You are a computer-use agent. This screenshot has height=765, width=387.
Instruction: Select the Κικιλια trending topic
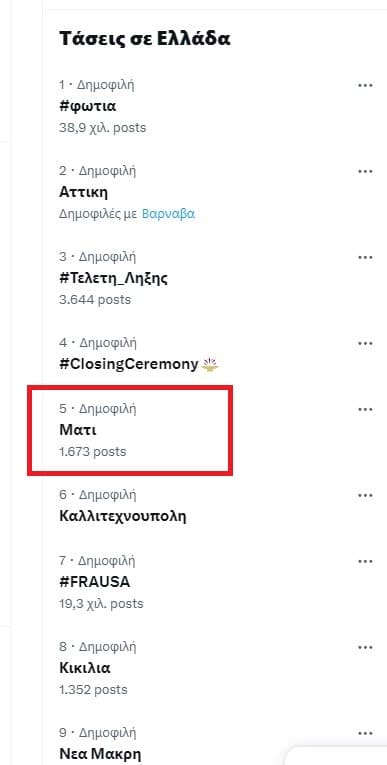85,668
